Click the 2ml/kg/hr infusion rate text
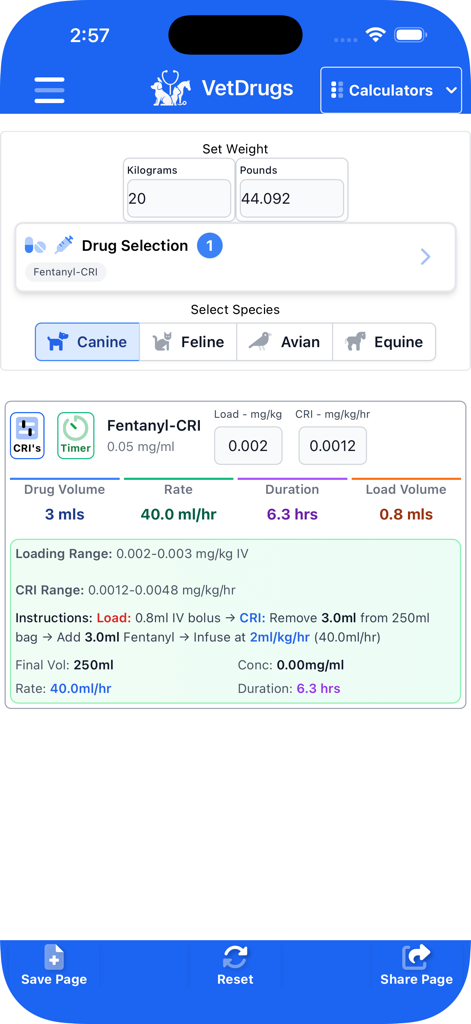 [x=280, y=637]
